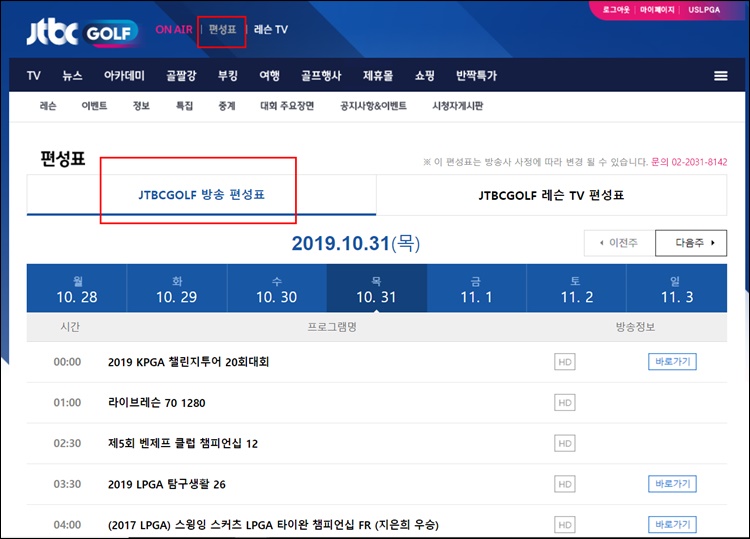This screenshot has height=539, width=750.
Task: Select Friday 11. 1 date tab
Action: pyautogui.click(x=476, y=288)
